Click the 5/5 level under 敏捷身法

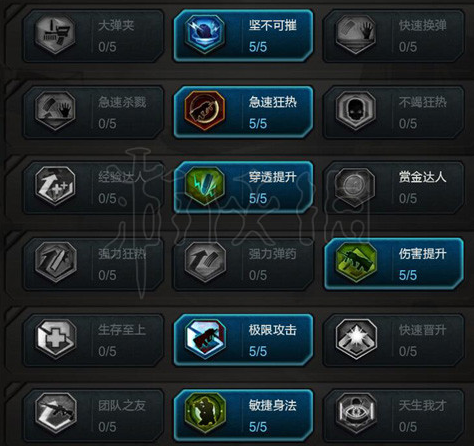[x=258, y=427]
